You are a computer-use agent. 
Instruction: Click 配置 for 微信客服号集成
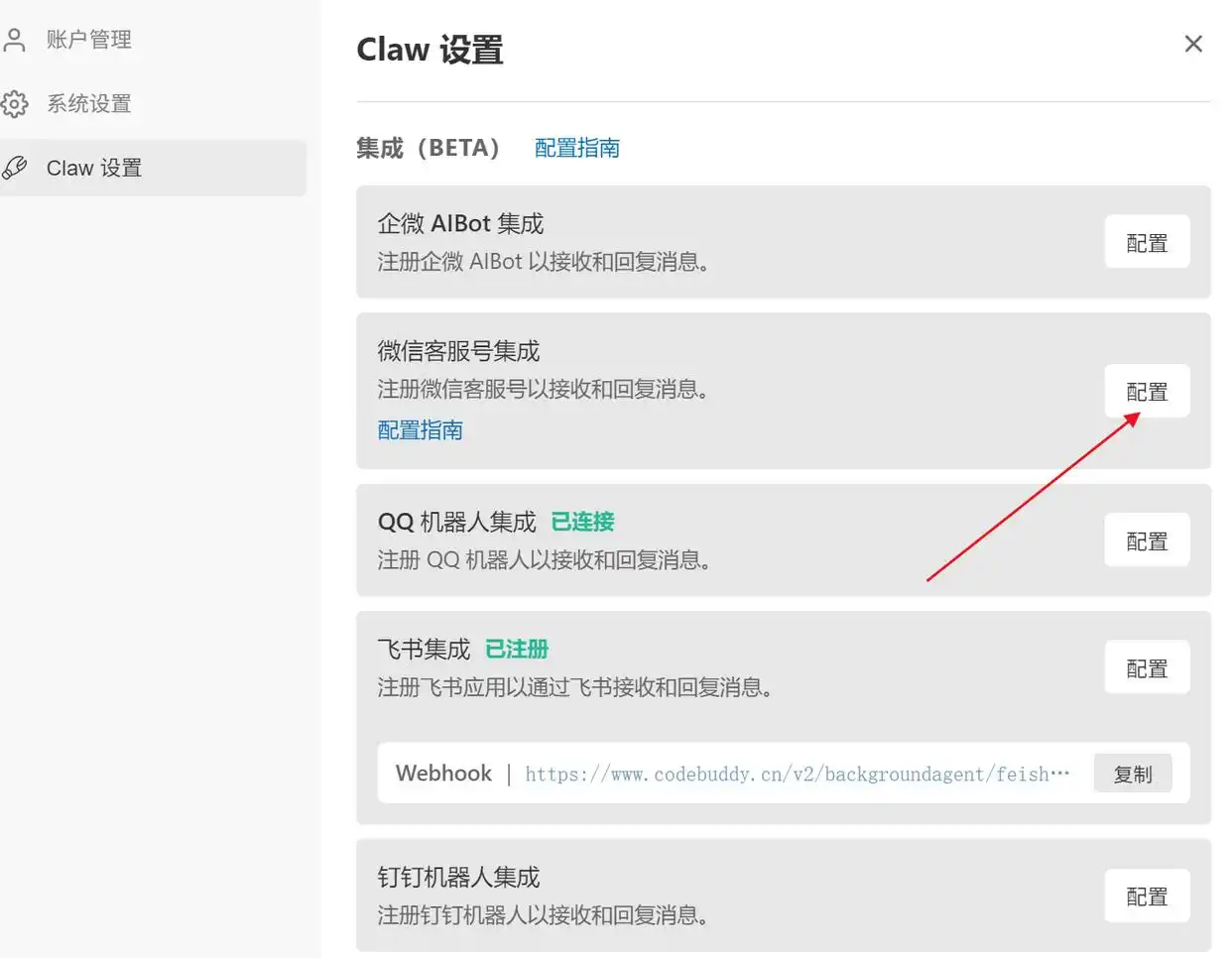[x=1147, y=391]
